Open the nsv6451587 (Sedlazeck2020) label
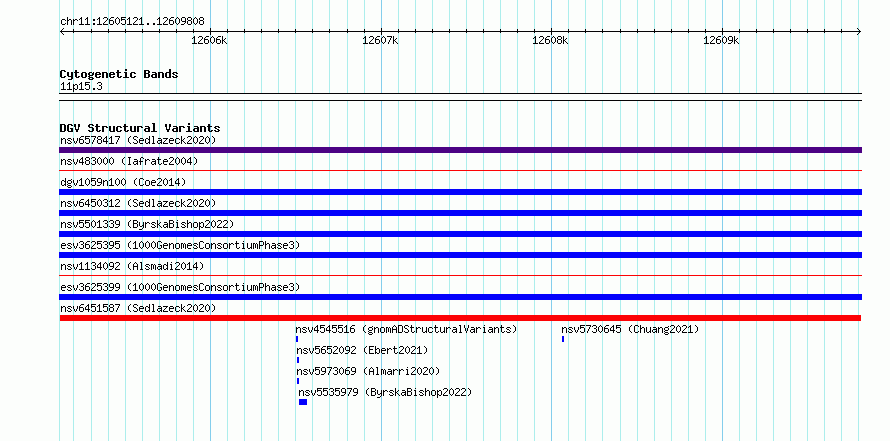Screen dimensions: 890x441 click(x=138, y=308)
